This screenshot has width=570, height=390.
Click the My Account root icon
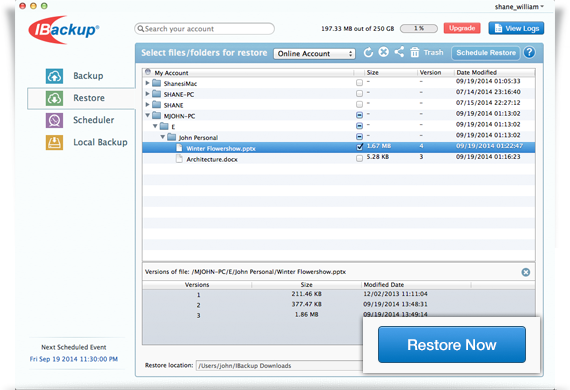point(148,72)
